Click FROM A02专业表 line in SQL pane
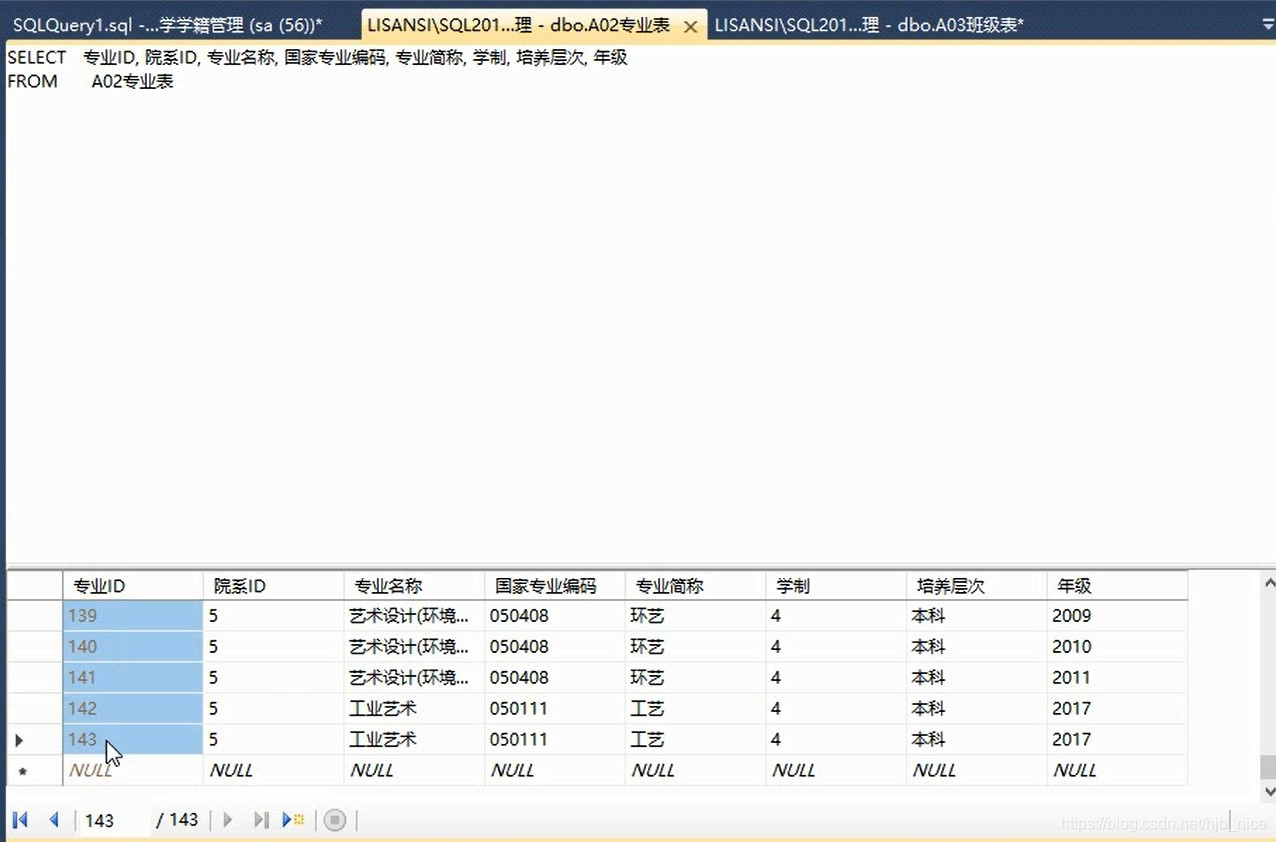Viewport: 1276px width, 842px height. 91,82
